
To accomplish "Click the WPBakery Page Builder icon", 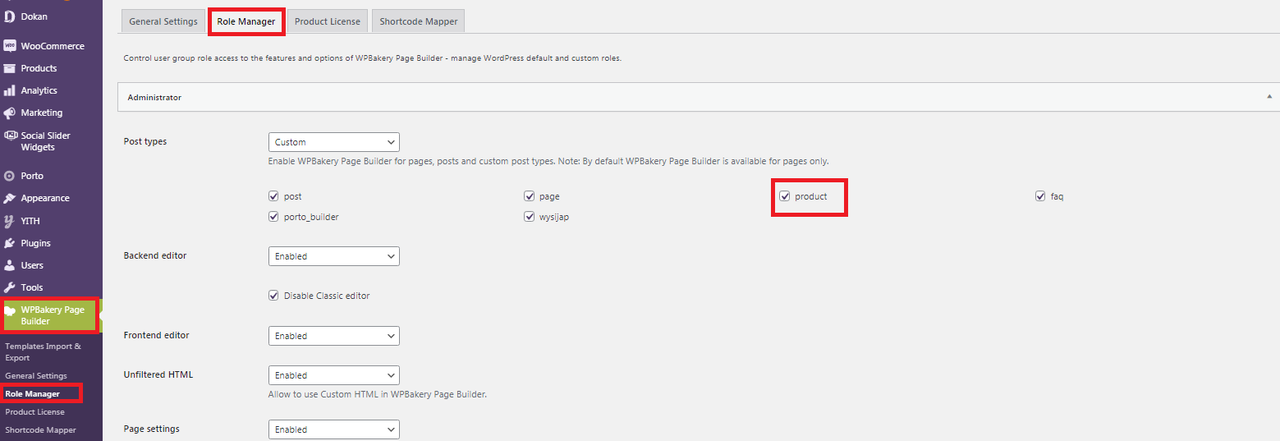I will coord(10,310).
